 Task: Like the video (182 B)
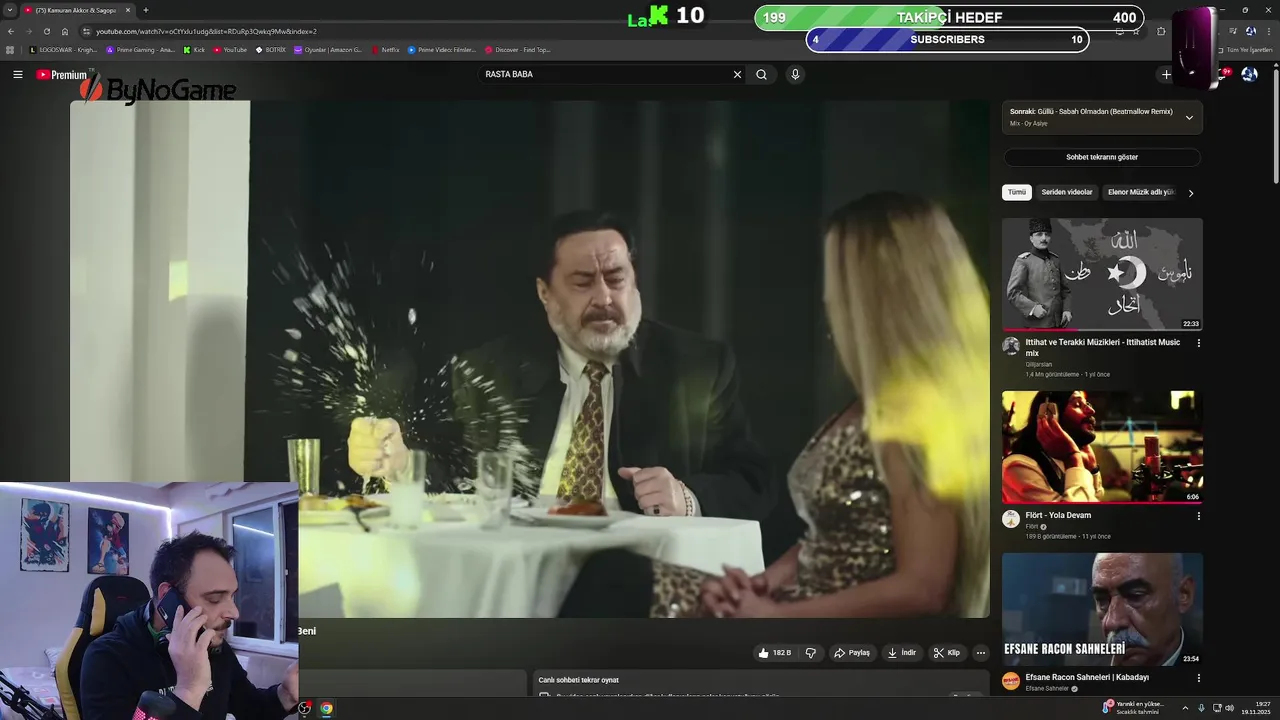point(774,653)
